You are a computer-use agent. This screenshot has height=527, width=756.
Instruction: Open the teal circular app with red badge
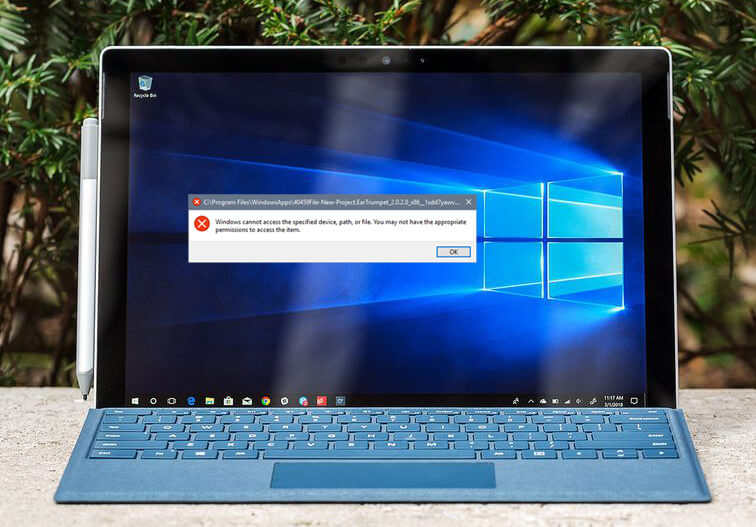(x=303, y=401)
